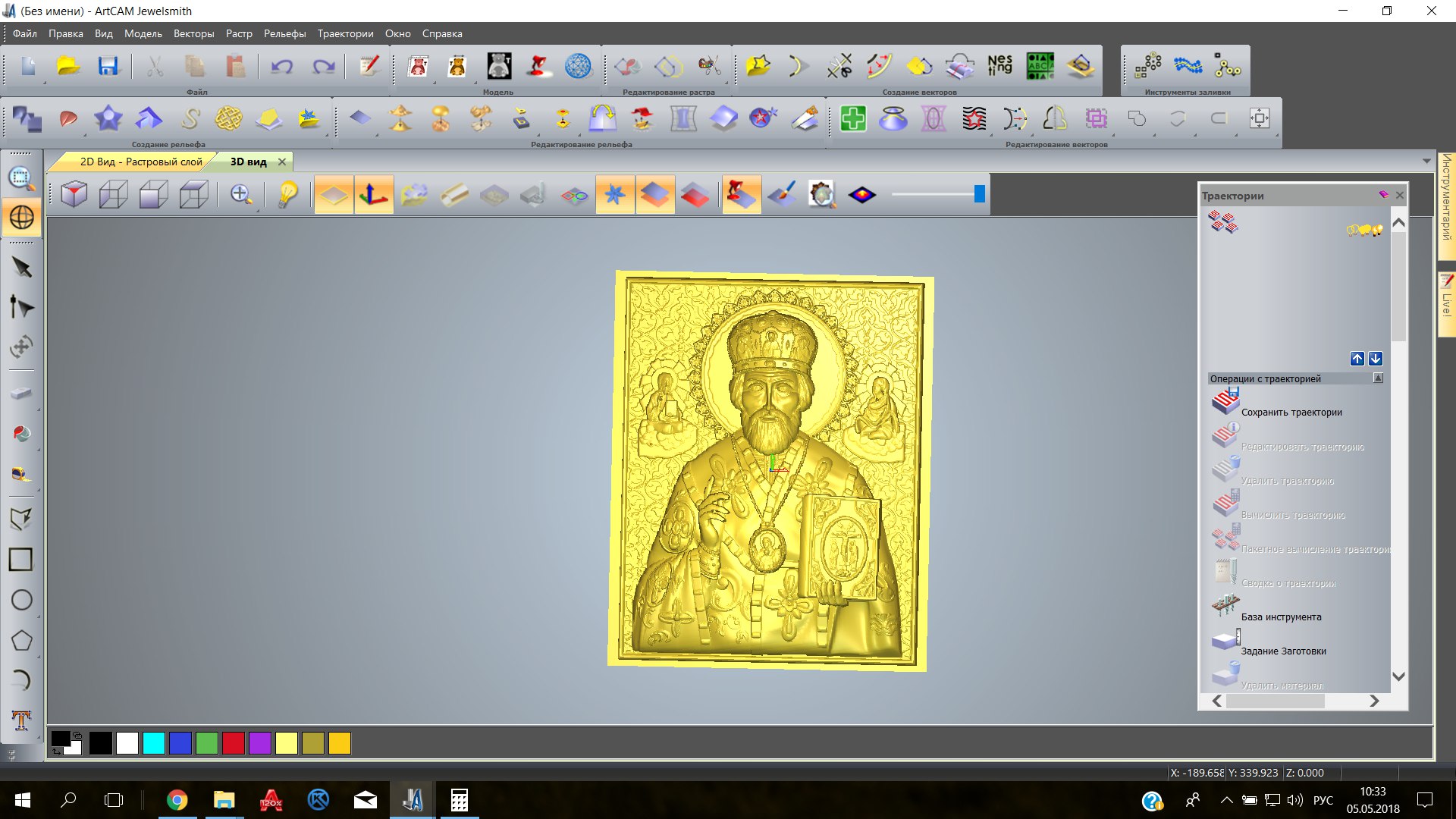Move toolpath down with blue arrow
This screenshot has width=1456, height=819.
pos(1376,359)
